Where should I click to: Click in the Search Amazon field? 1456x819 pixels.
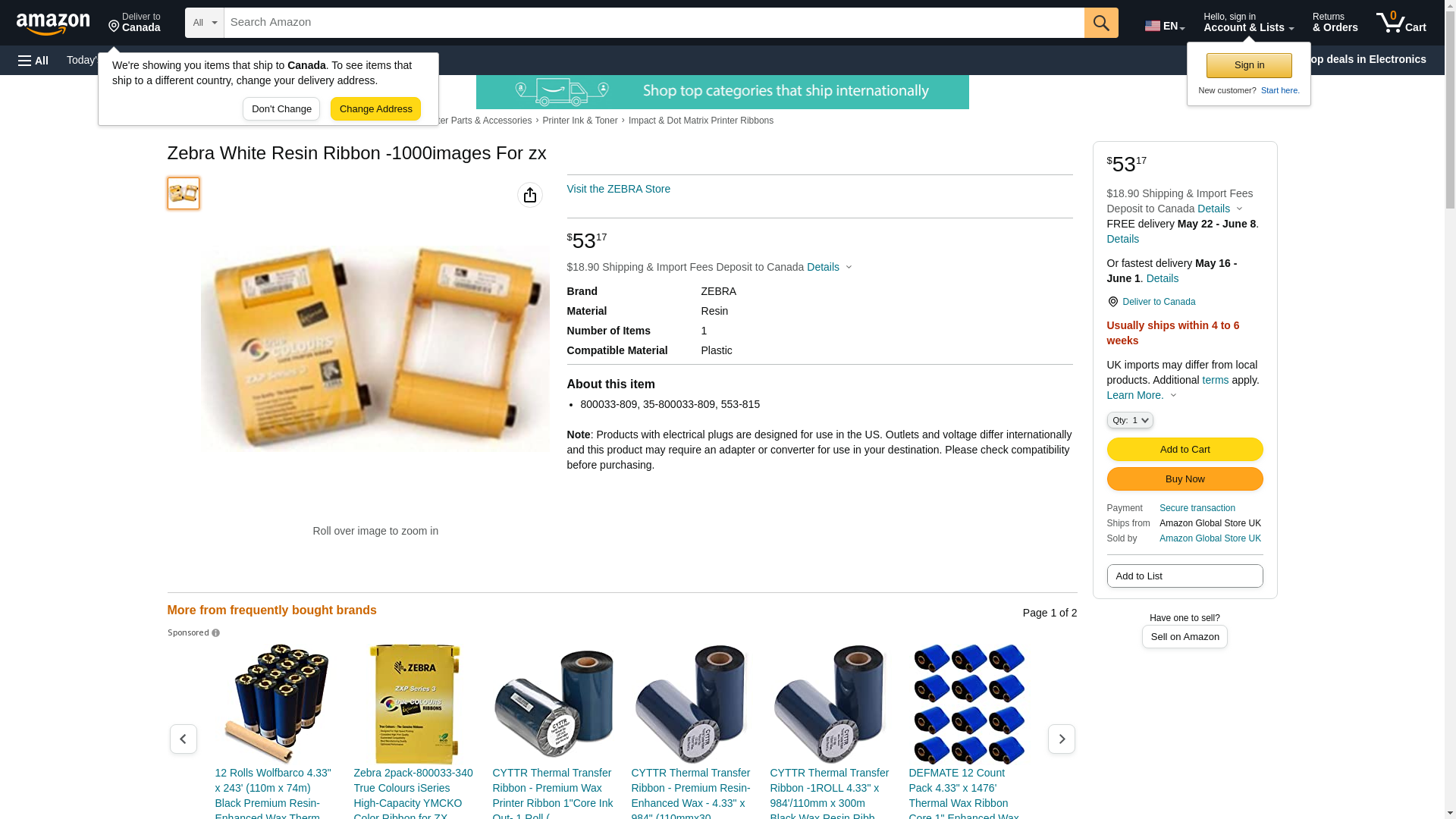[x=654, y=23]
